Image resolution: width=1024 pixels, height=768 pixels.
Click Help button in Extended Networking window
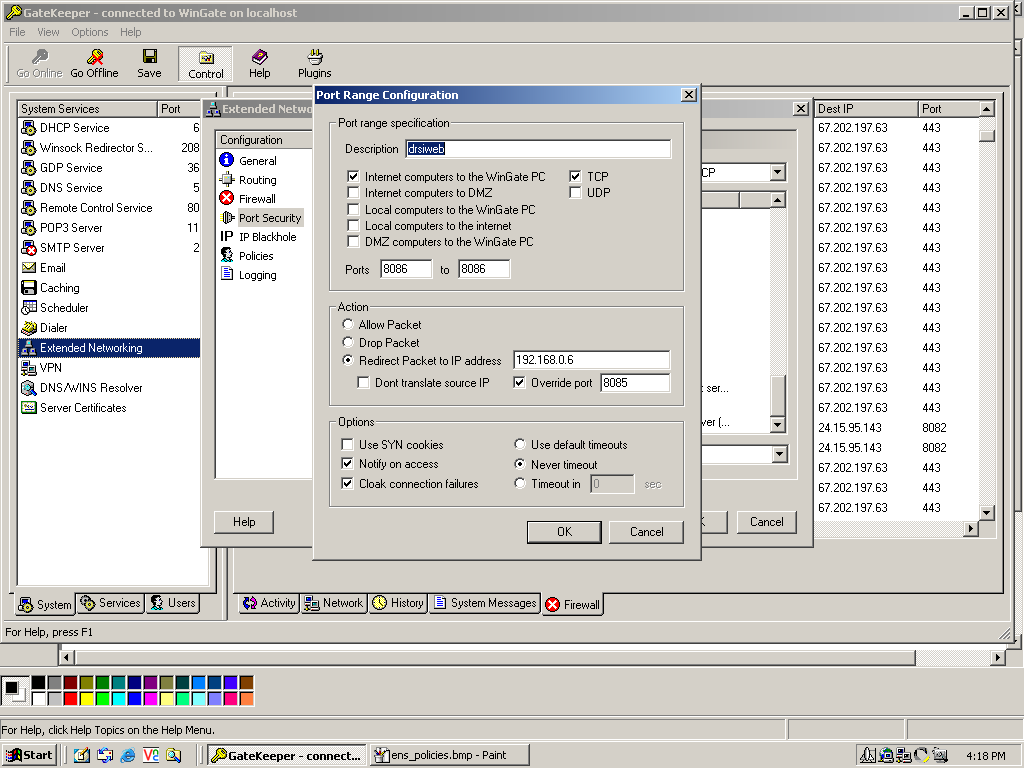[244, 522]
